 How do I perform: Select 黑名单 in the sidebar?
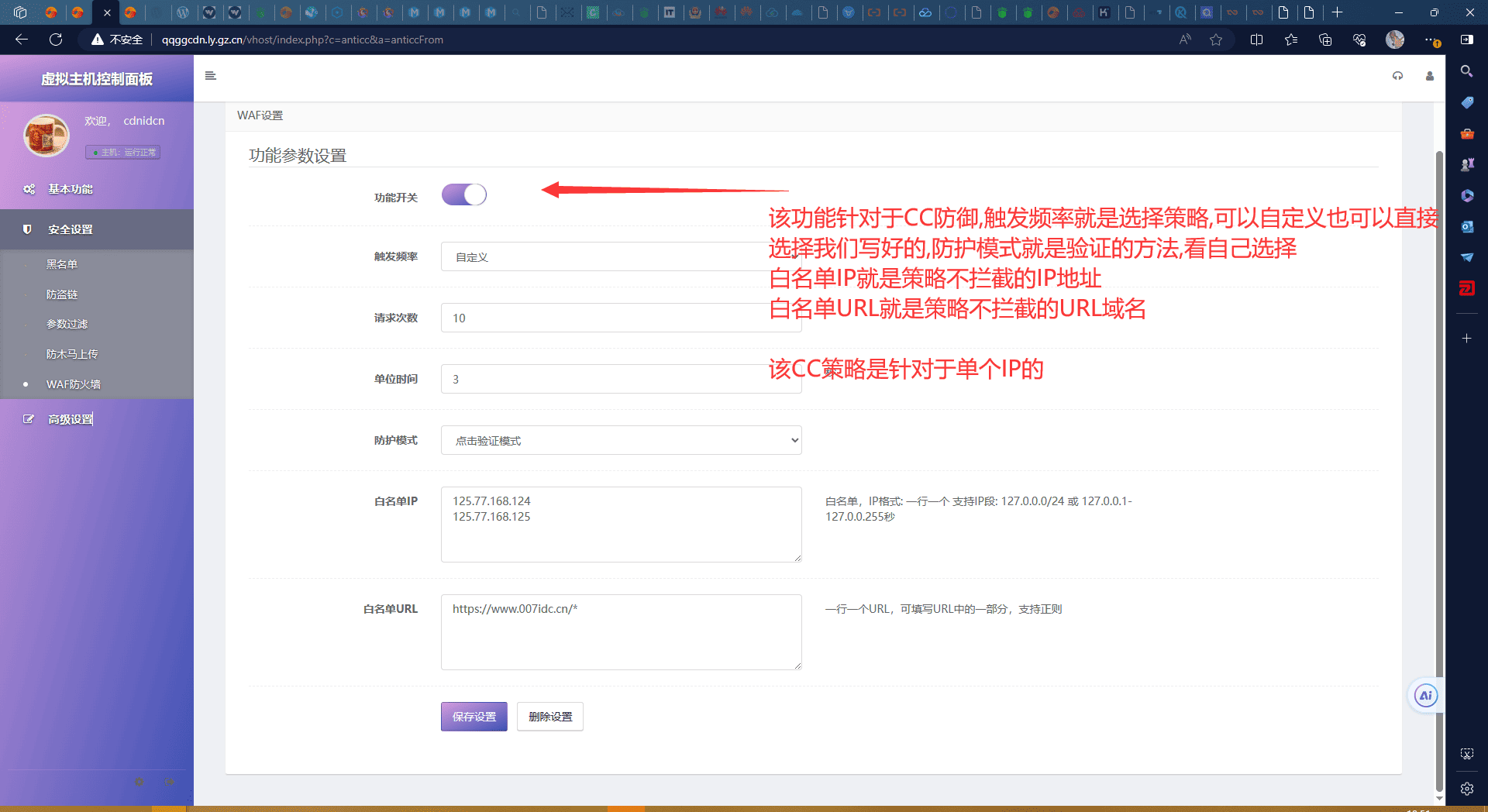[62, 264]
